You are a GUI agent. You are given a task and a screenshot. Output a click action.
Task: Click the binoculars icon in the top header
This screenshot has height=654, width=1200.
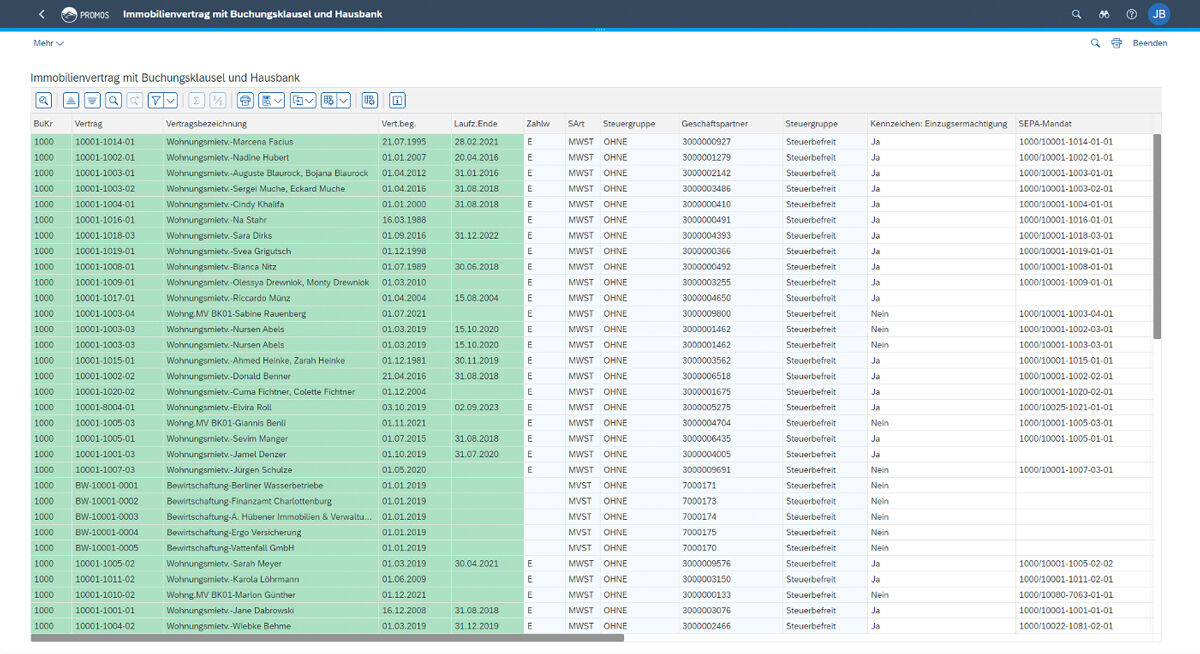(x=1104, y=15)
